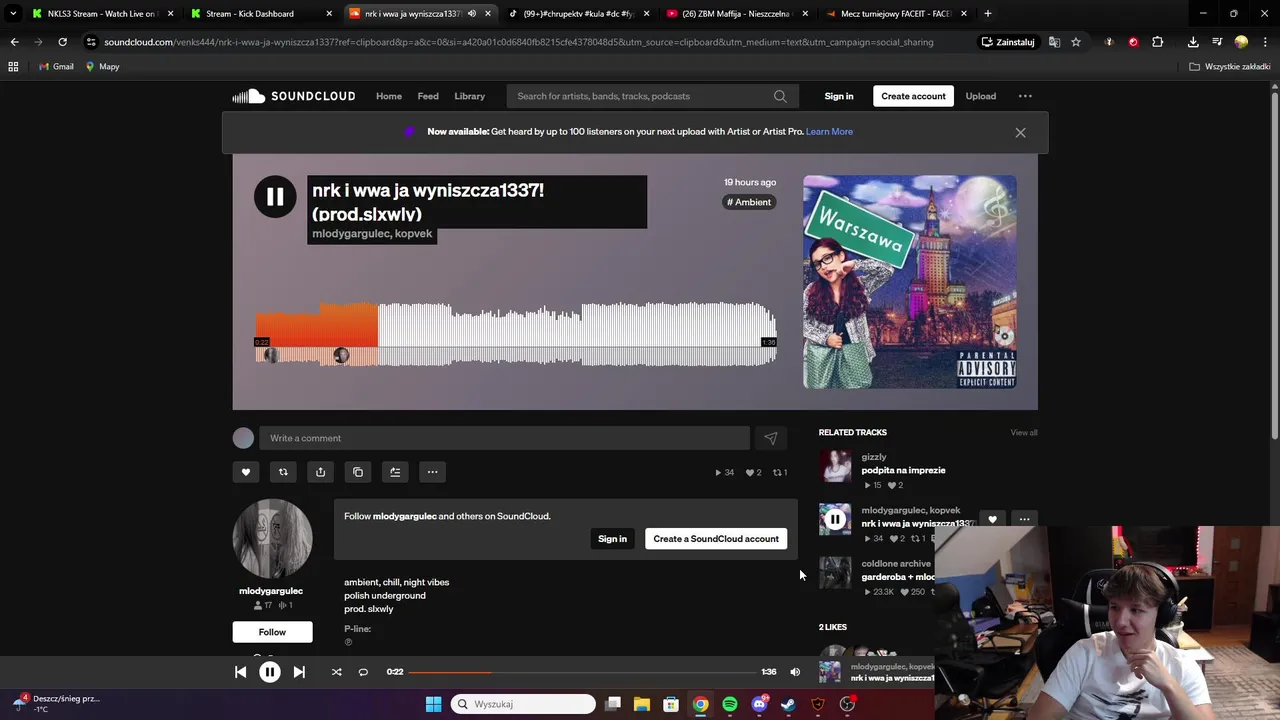Open browser downloads
This screenshot has width=1280, height=720.
[x=1193, y=42]
